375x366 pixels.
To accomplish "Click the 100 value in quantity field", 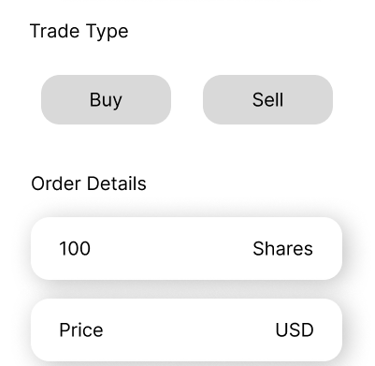I will click(x=75, y=249).
